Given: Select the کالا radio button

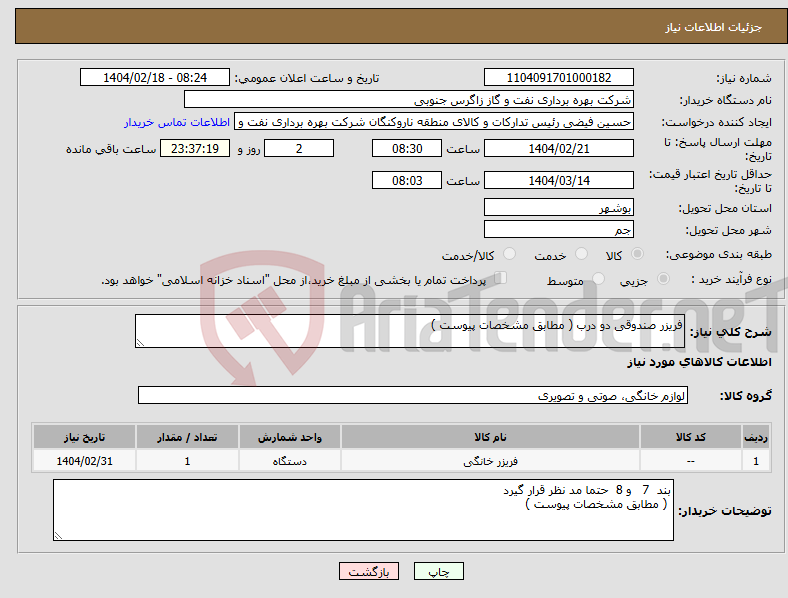Looking at the screenshot, I should [637, 254].
